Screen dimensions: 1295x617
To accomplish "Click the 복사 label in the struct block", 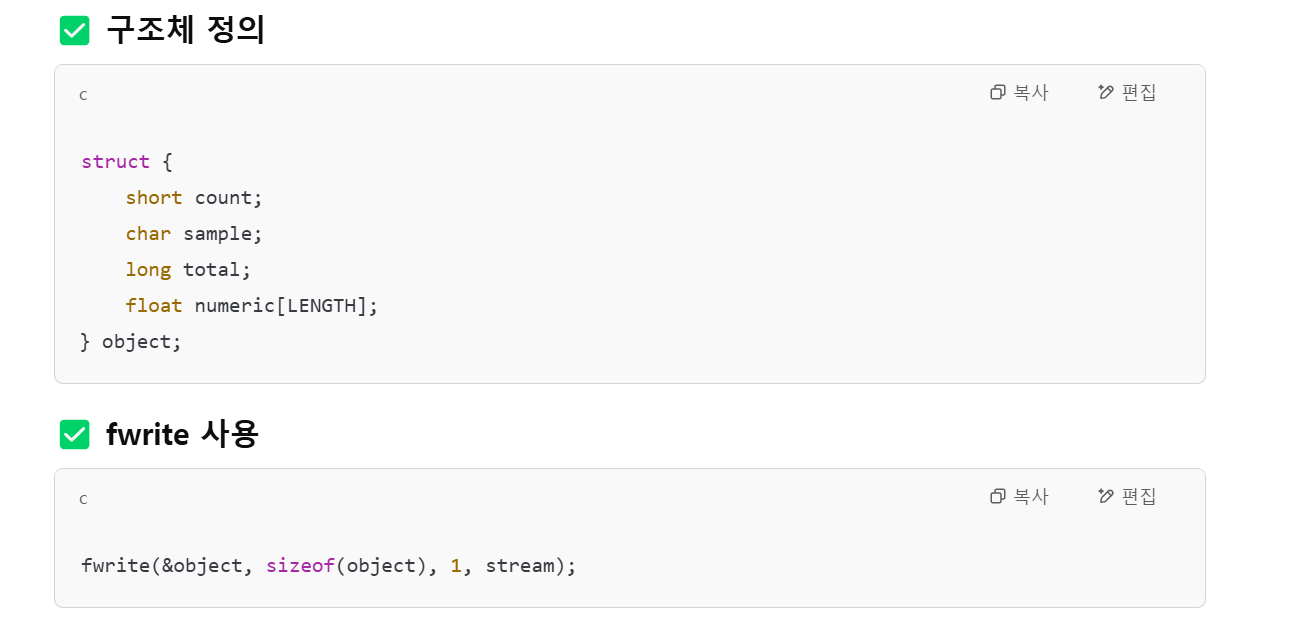I will point(1031,92).
